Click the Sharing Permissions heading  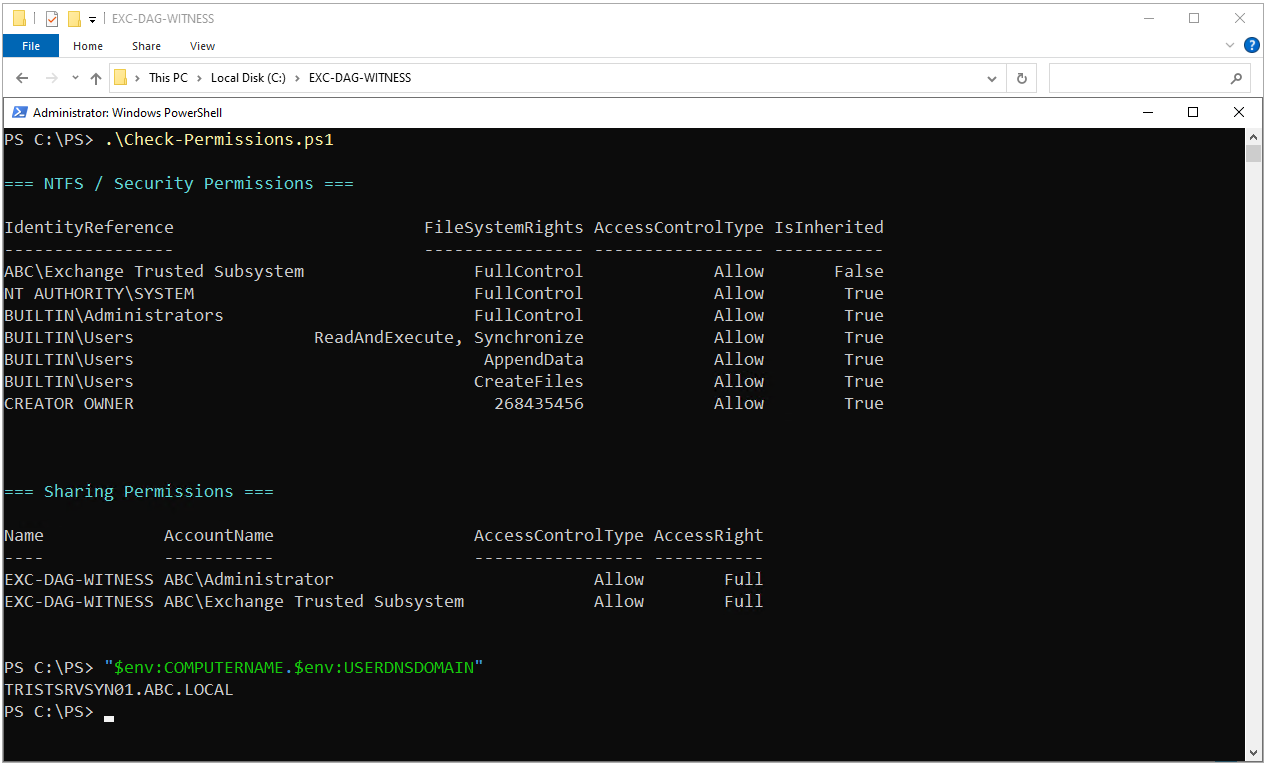point(139,491)
